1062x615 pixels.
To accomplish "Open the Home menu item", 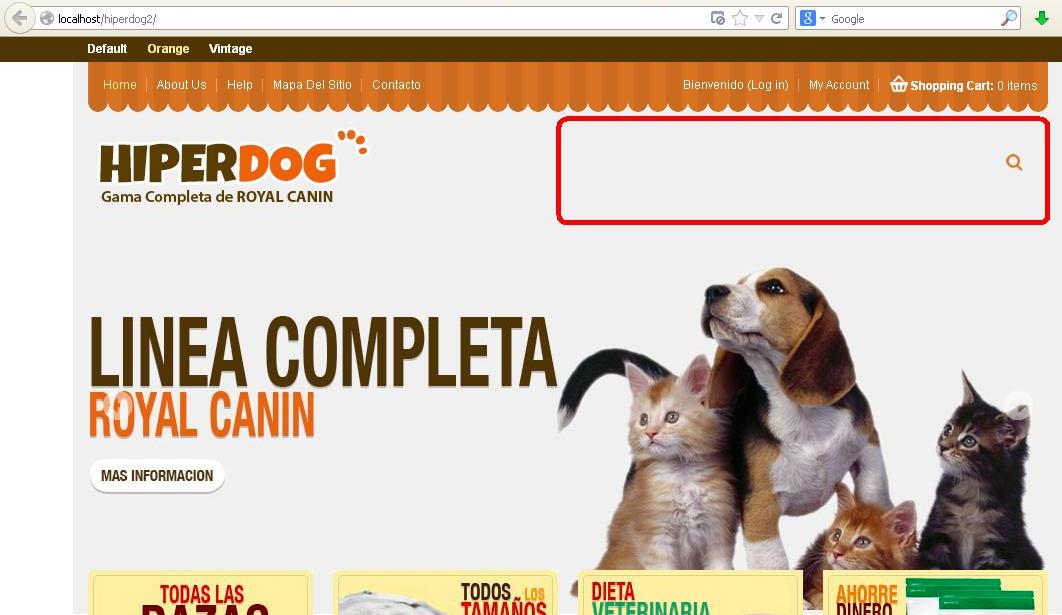I will 119,85.
